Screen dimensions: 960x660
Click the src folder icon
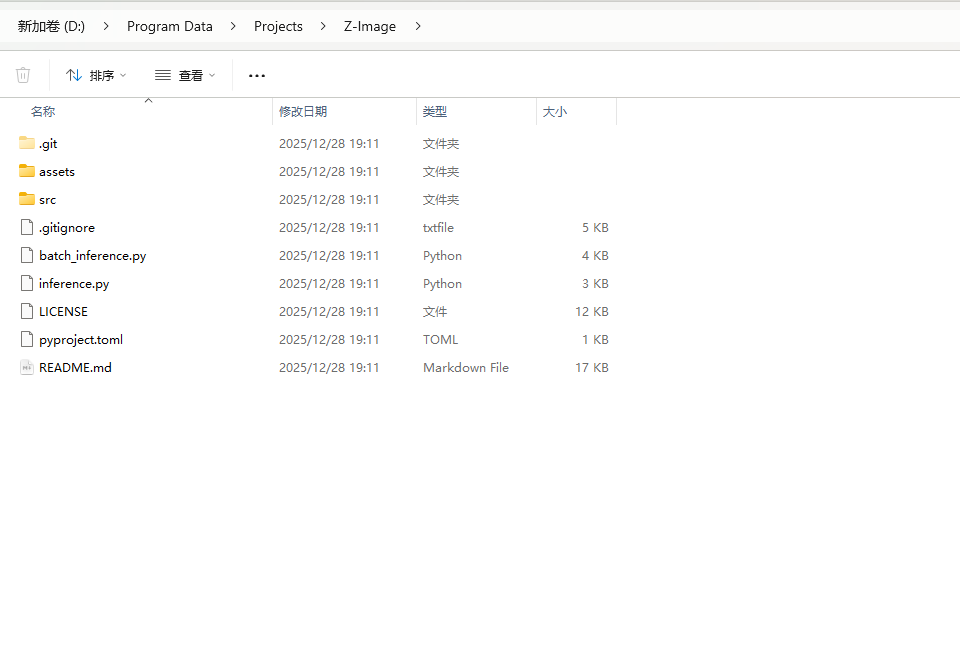click(x=27, y=199)
